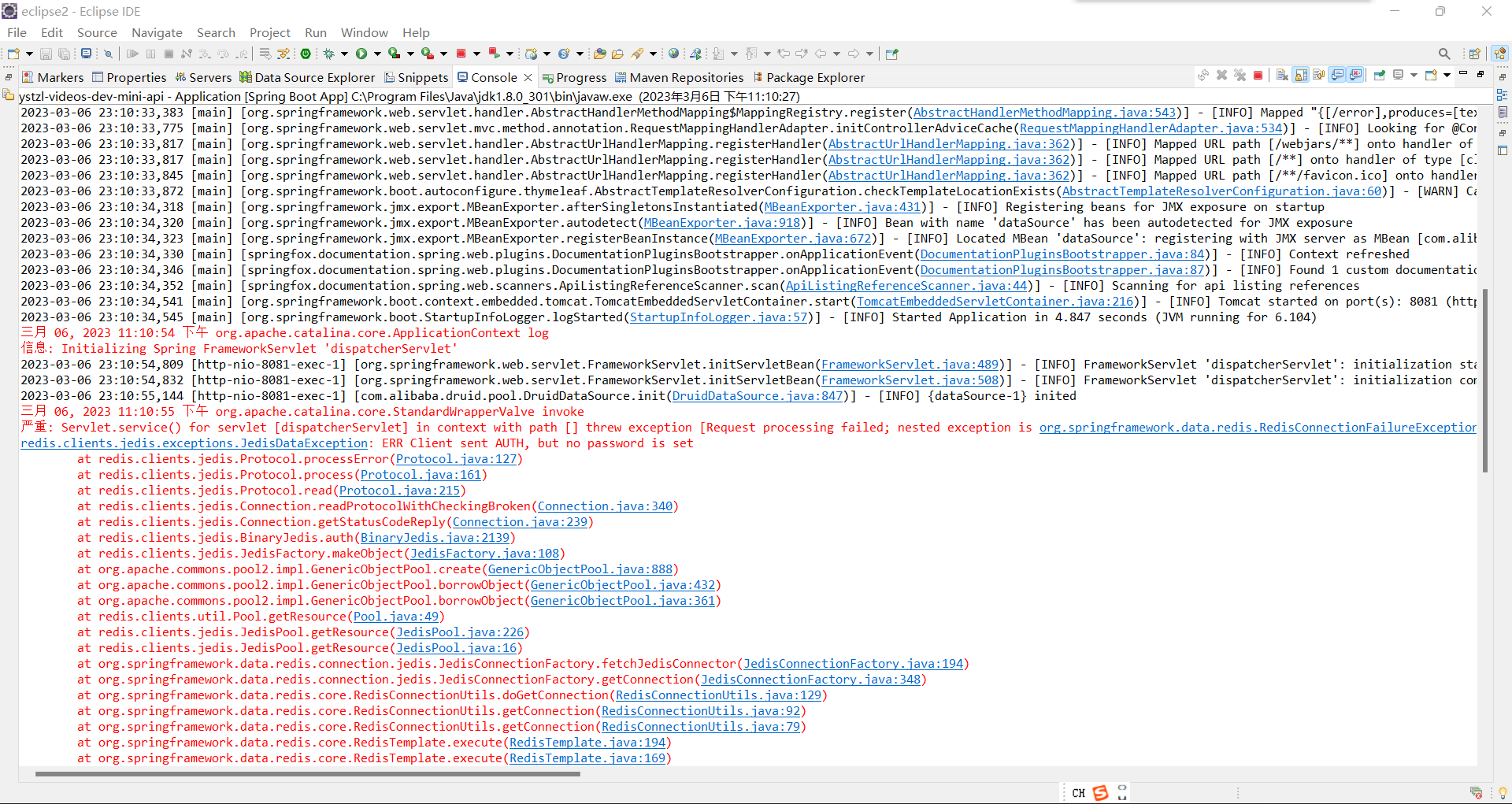Open the DruidDataSource.java:847 link
Viewport: 1512px width, 804px height.
pos(758,396)
